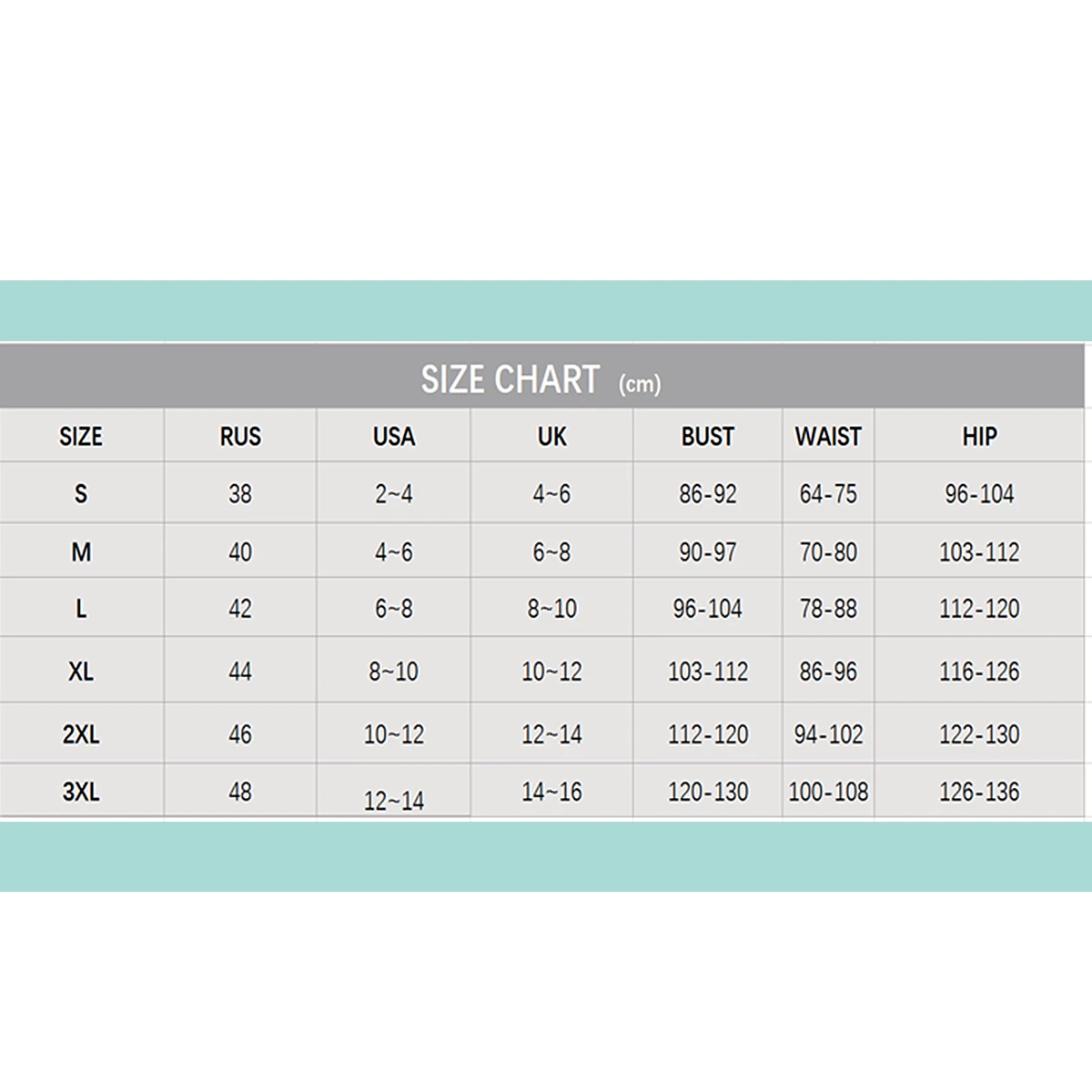Click the UK column header
1092x1092 pixels.
[552, 437]
